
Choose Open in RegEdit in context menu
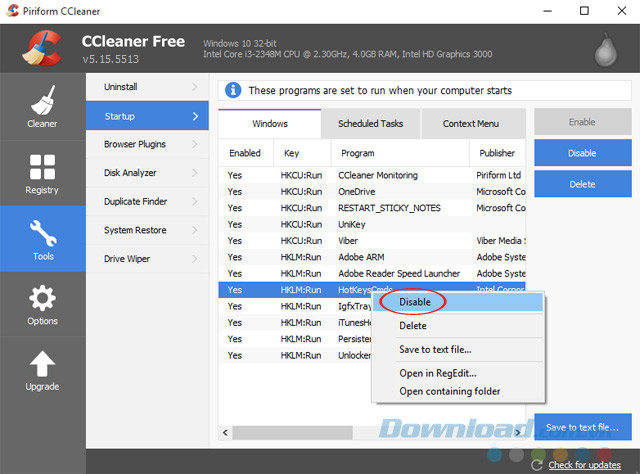click(458, 373)
